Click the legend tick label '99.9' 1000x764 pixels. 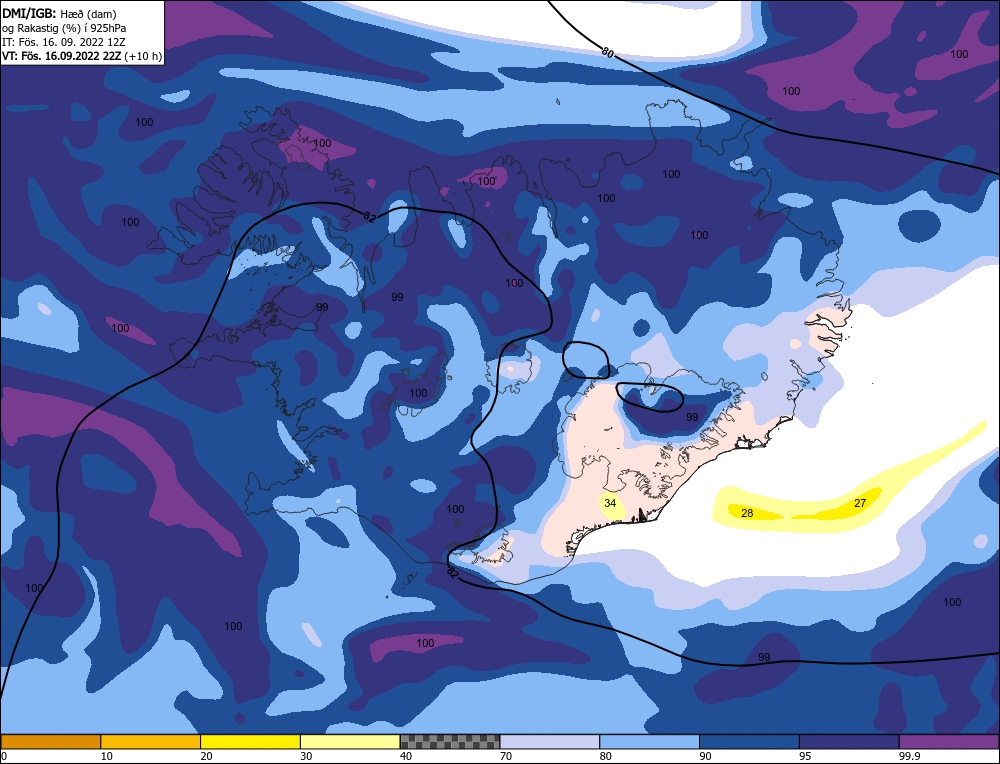(x=908, y=756)
